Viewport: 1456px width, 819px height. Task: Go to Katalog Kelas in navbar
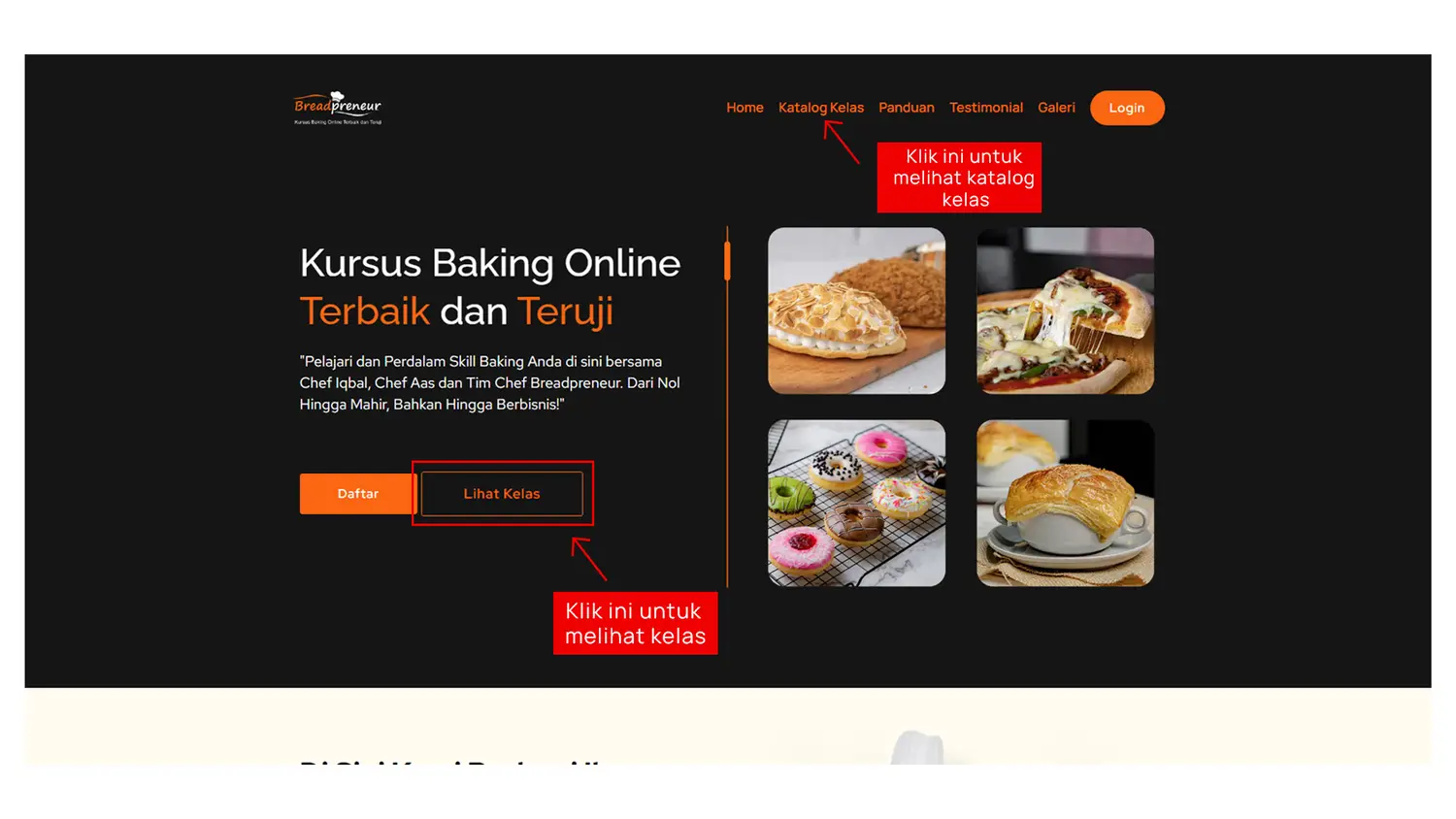point(821,108)
